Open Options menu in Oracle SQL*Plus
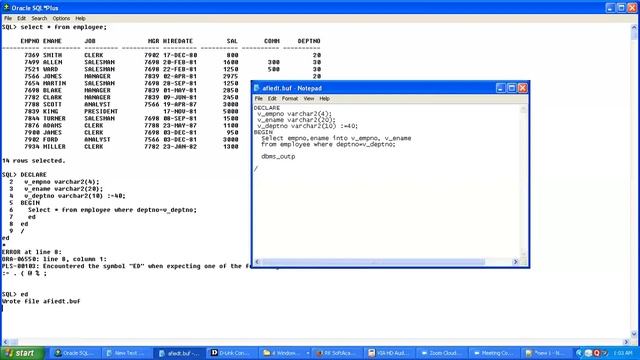The height and width of the screenshot is (360, 640). point(61,18)
